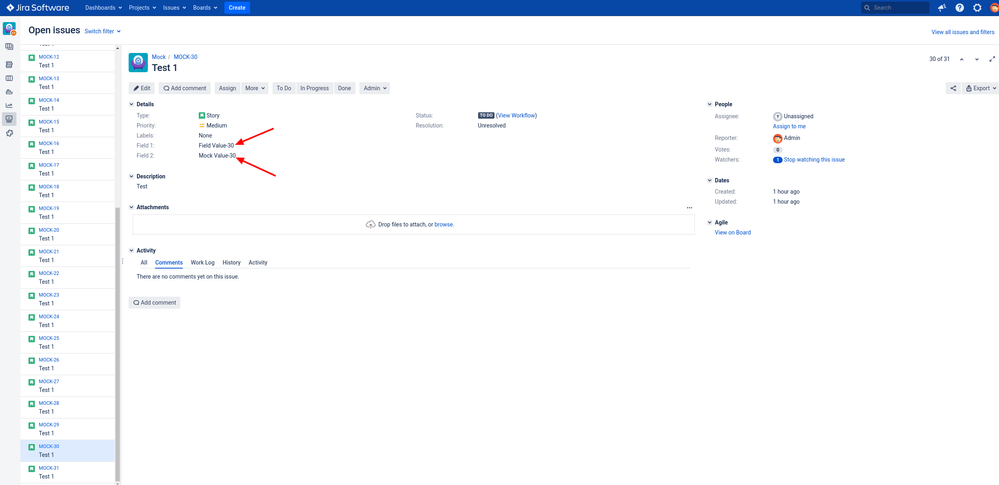Click the Edit issue button
999x485 pixels.
[x=141, y=89]
